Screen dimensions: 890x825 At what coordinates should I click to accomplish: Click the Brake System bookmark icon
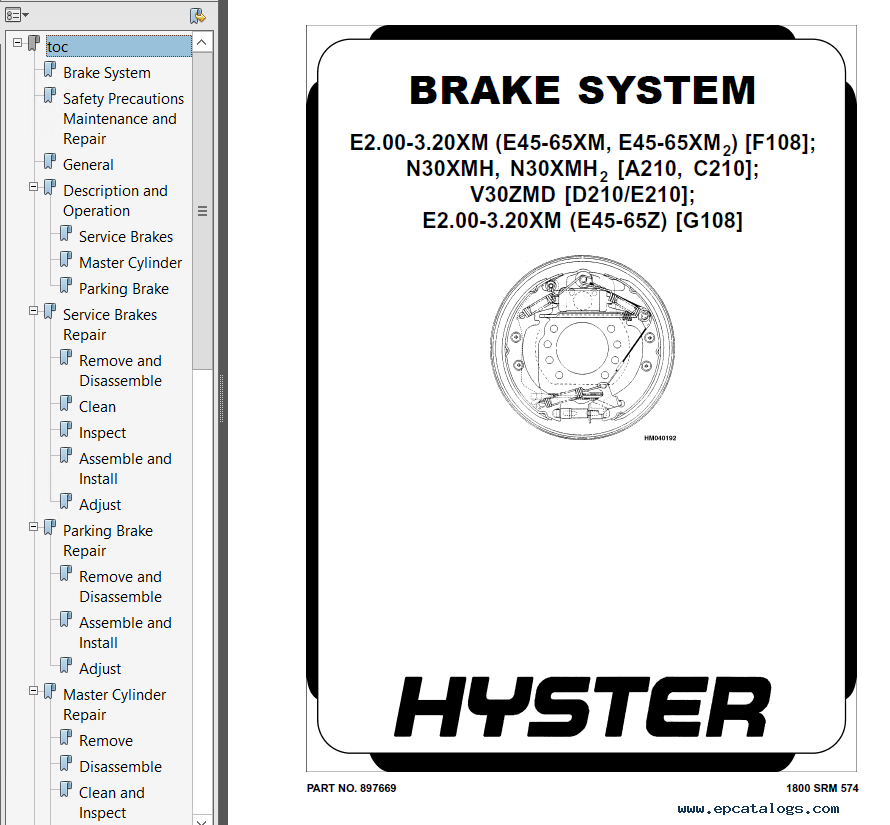(x=50, y=69)
